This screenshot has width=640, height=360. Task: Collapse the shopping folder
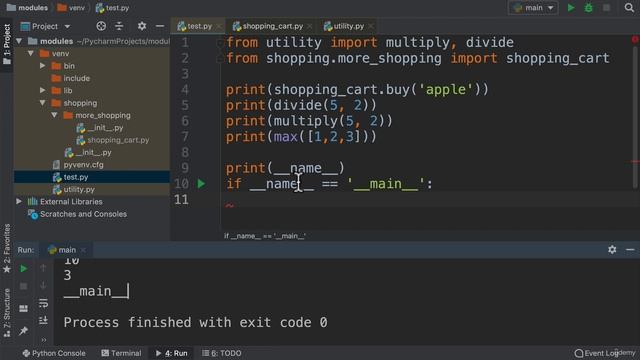(42, 103)
